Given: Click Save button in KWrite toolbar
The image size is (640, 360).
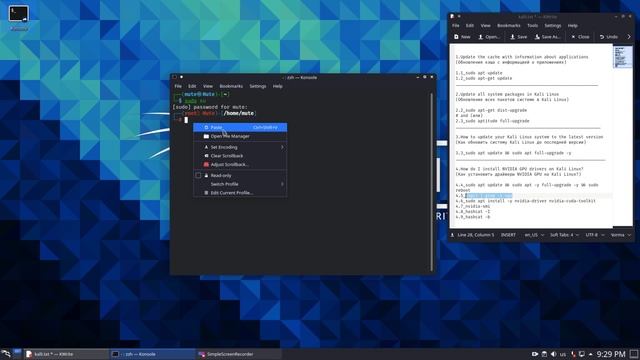Looking at the screenshot, I should (x=519, y=37).
